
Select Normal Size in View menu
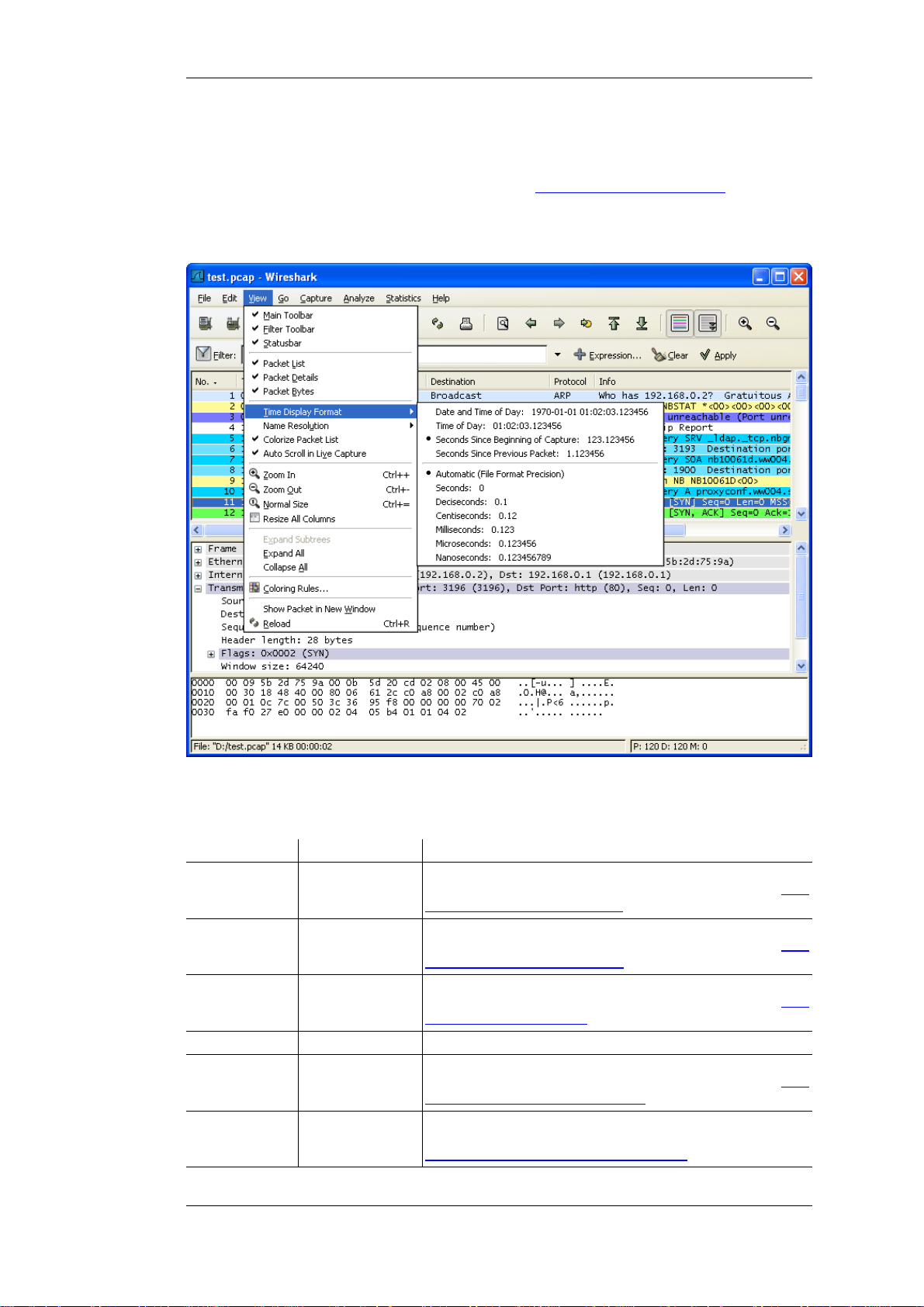tap(330, 504)
